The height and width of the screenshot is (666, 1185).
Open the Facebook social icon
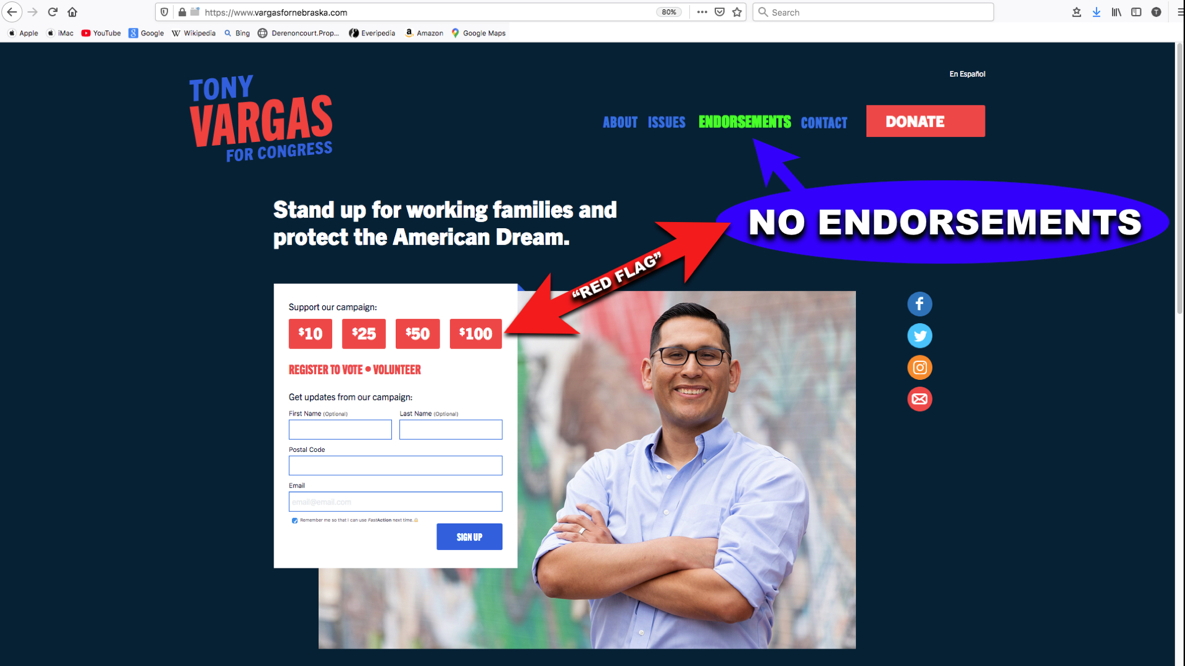tap(919, 304)
